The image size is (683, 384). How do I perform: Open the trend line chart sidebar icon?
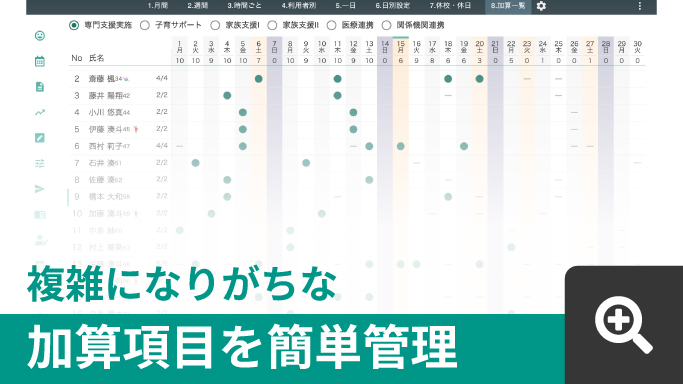tap(40, 112)
